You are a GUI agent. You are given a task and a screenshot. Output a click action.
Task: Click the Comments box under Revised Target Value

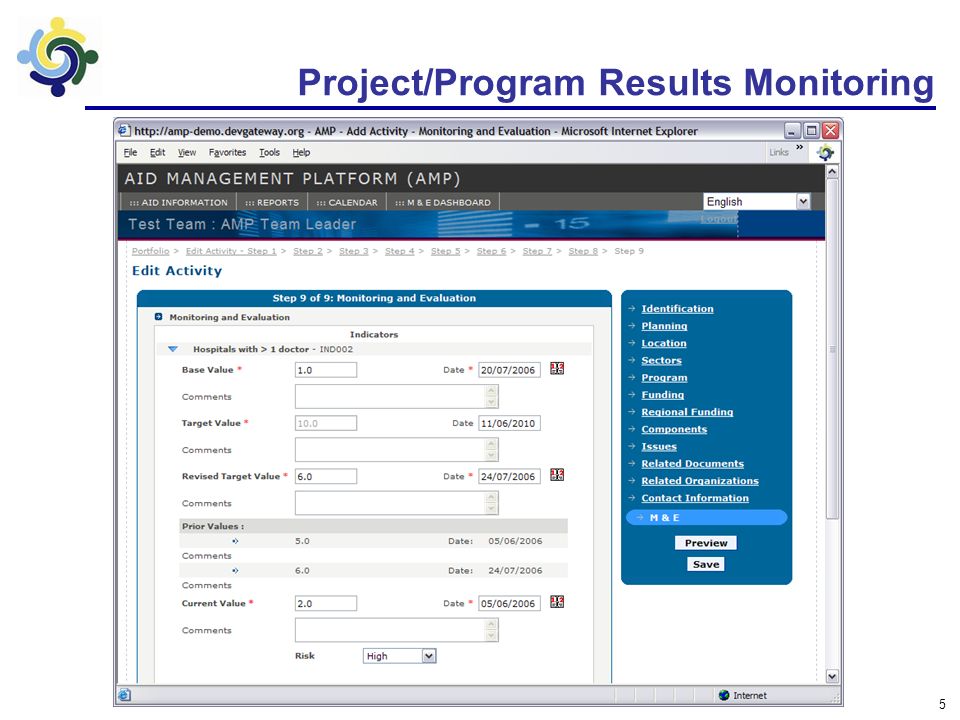pyautogui.click(x=397, y=503)
